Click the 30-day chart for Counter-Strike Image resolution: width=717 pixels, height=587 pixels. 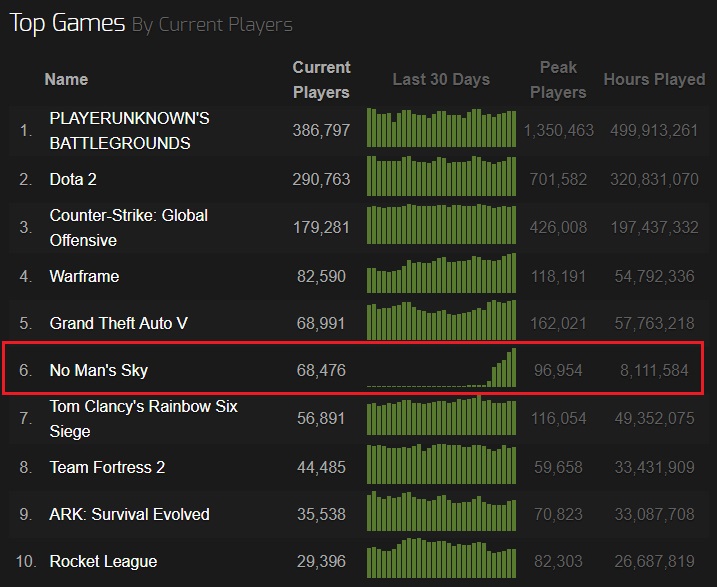pyautogui.click(x=441, y=224)
